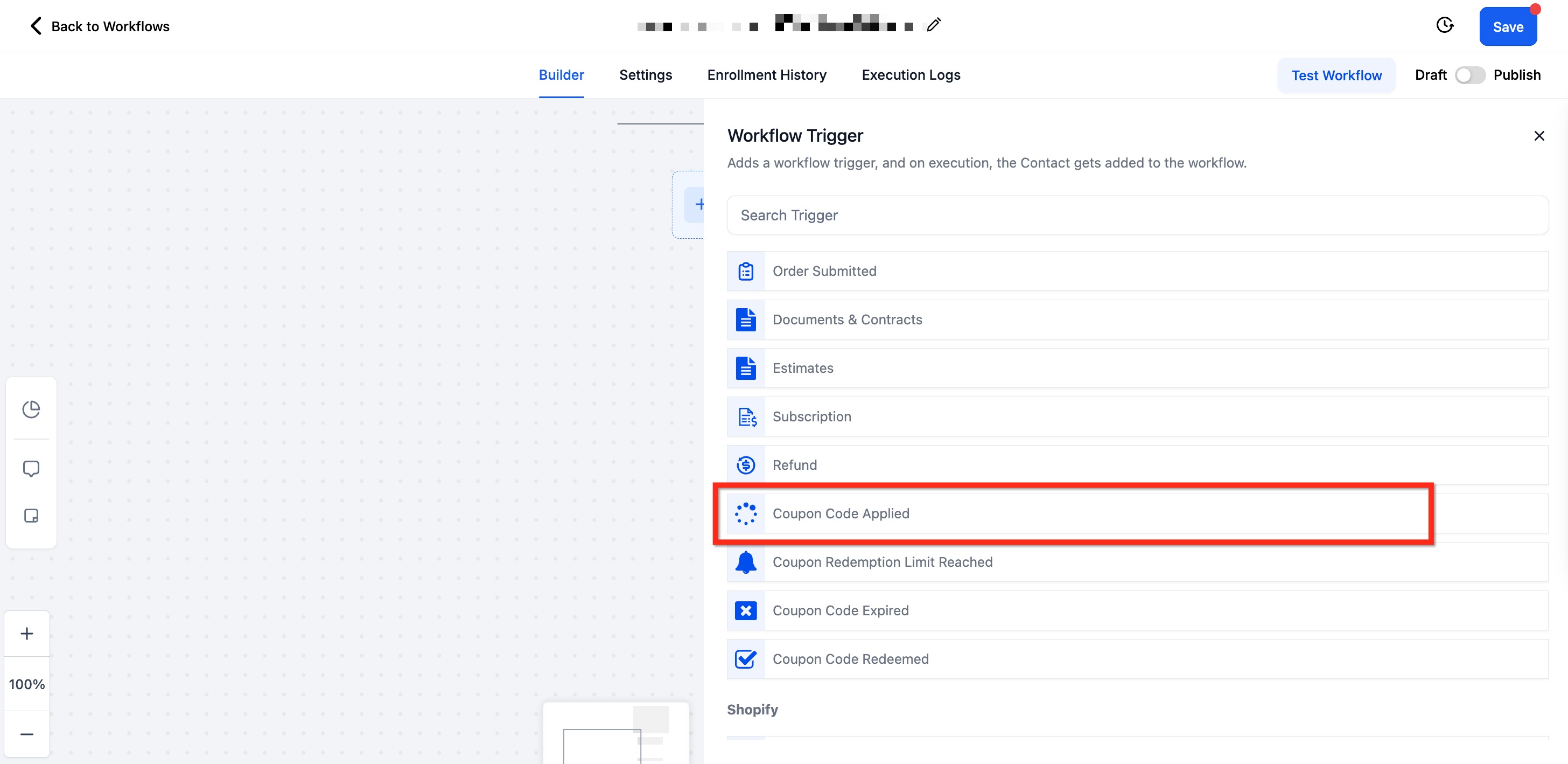Toggle the Draft/Publish switch
The height and width of the screenshot is (764, 1568).
point(1469,75)
